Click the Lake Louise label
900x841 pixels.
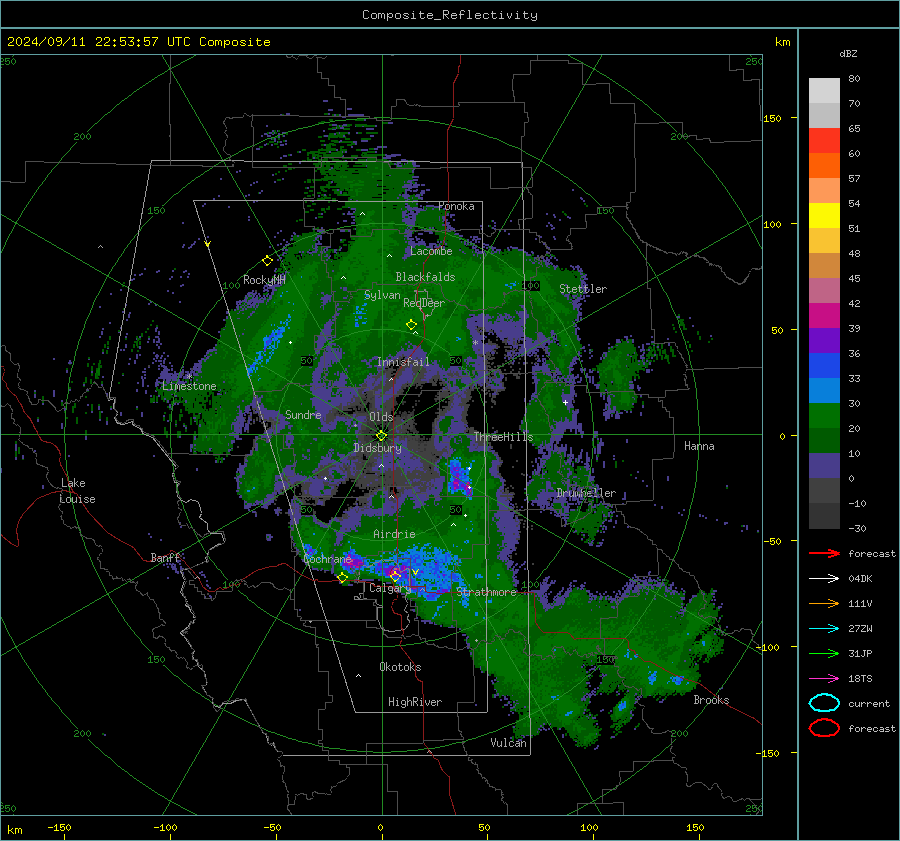pos(77,491)
